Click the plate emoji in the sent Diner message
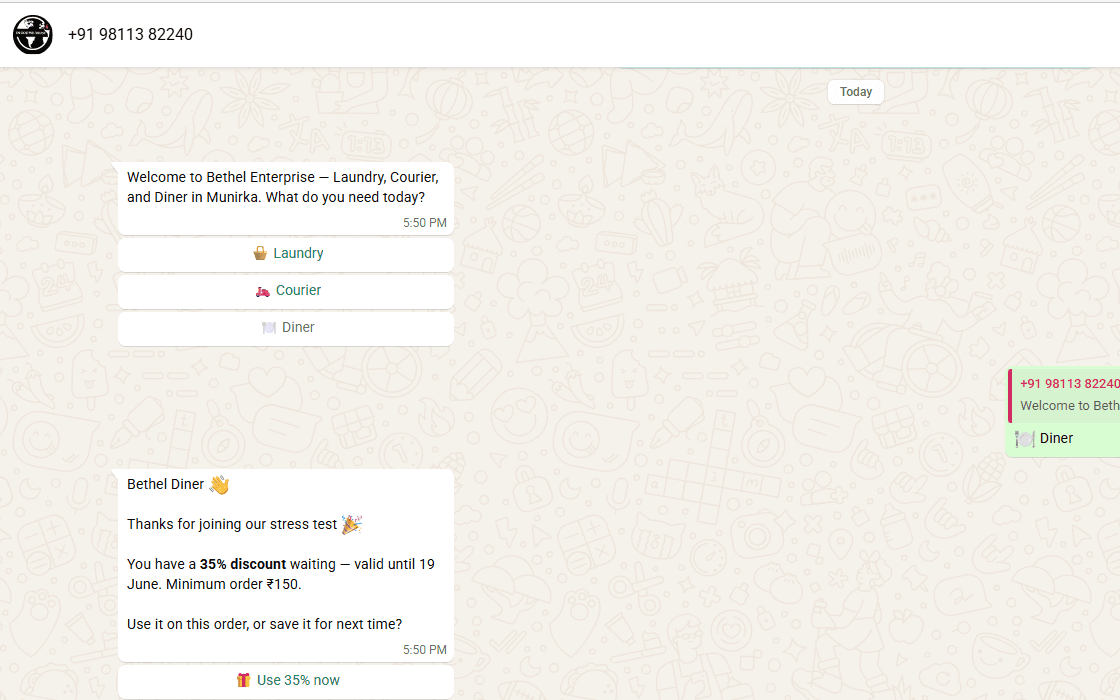Screen dimensions: 1120x700 point(1025,439)
